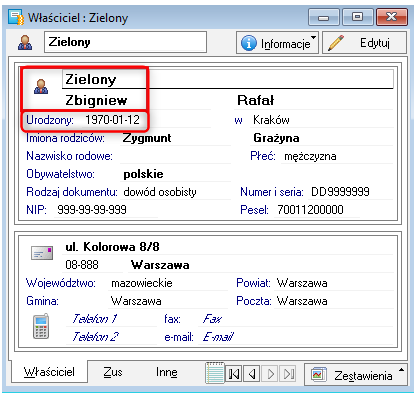Go to the previous record

click(x=252, y=374)
